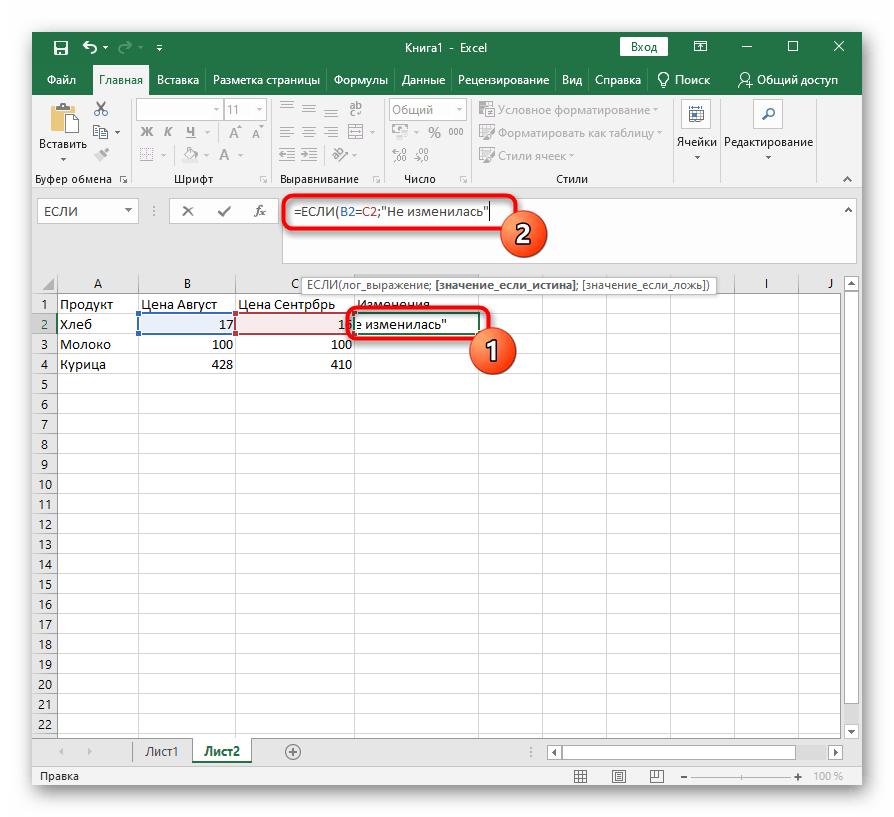Open Форматировать как таблицу menu

[x=571, y=132]
